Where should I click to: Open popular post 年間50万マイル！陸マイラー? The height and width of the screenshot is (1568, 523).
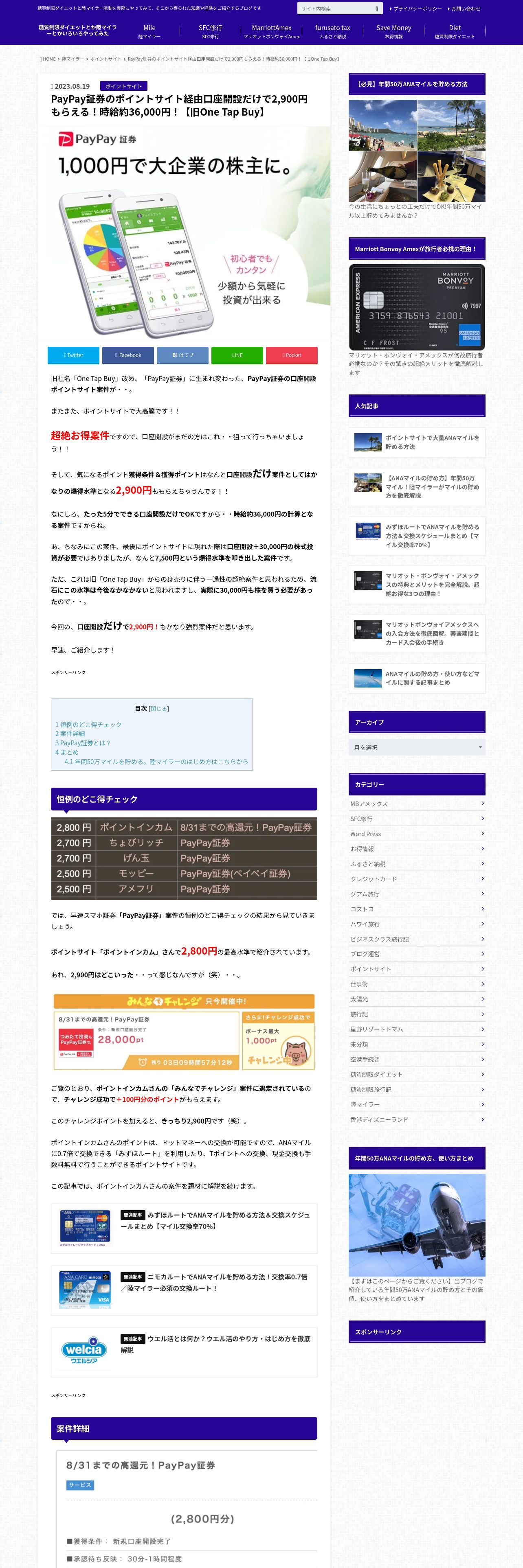click(416, 486)
